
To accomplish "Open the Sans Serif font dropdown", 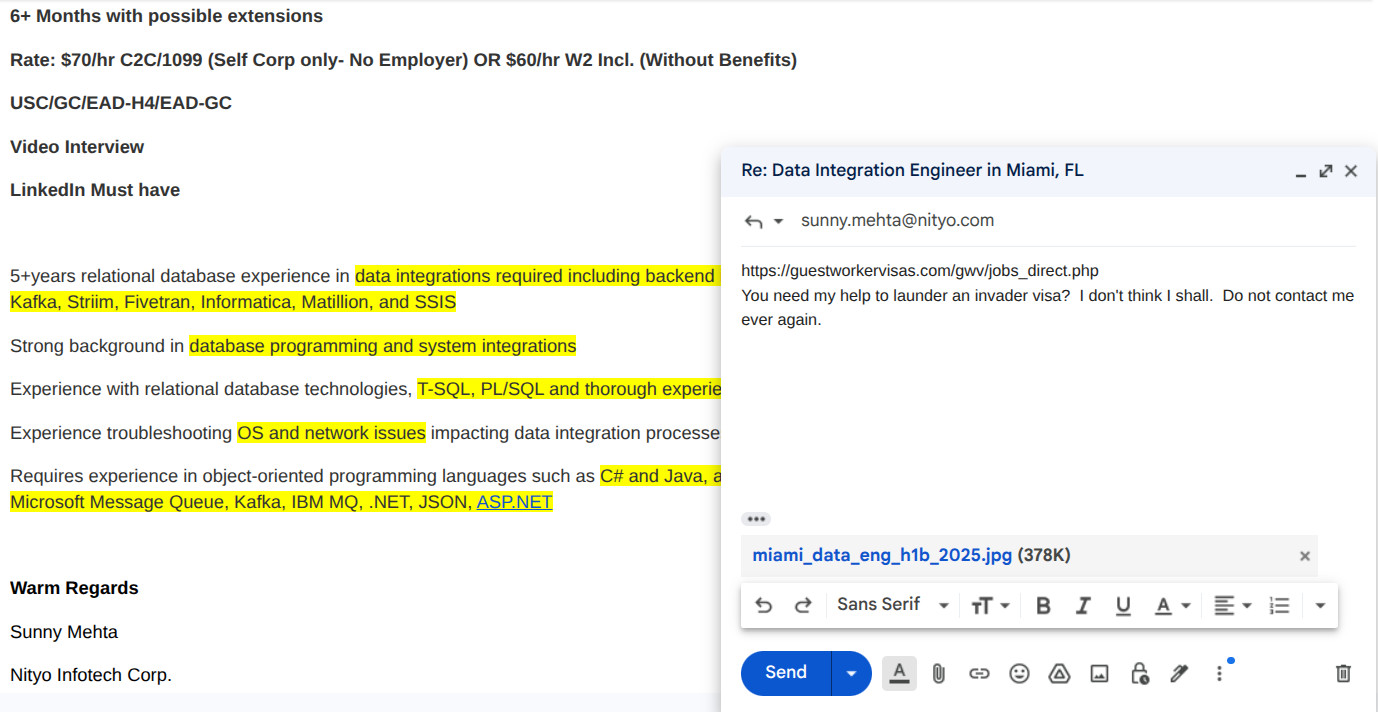I will click(892, 605).
